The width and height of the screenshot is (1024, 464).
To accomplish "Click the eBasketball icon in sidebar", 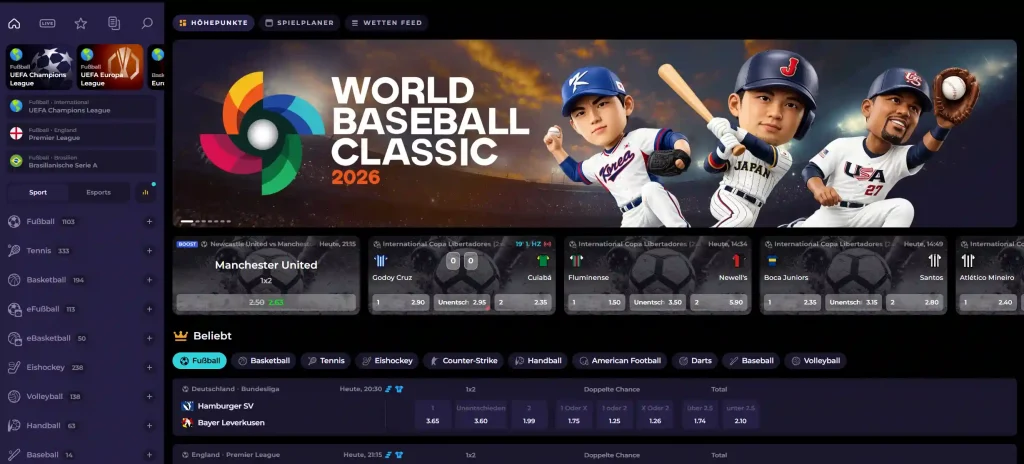I will (14, 338).
